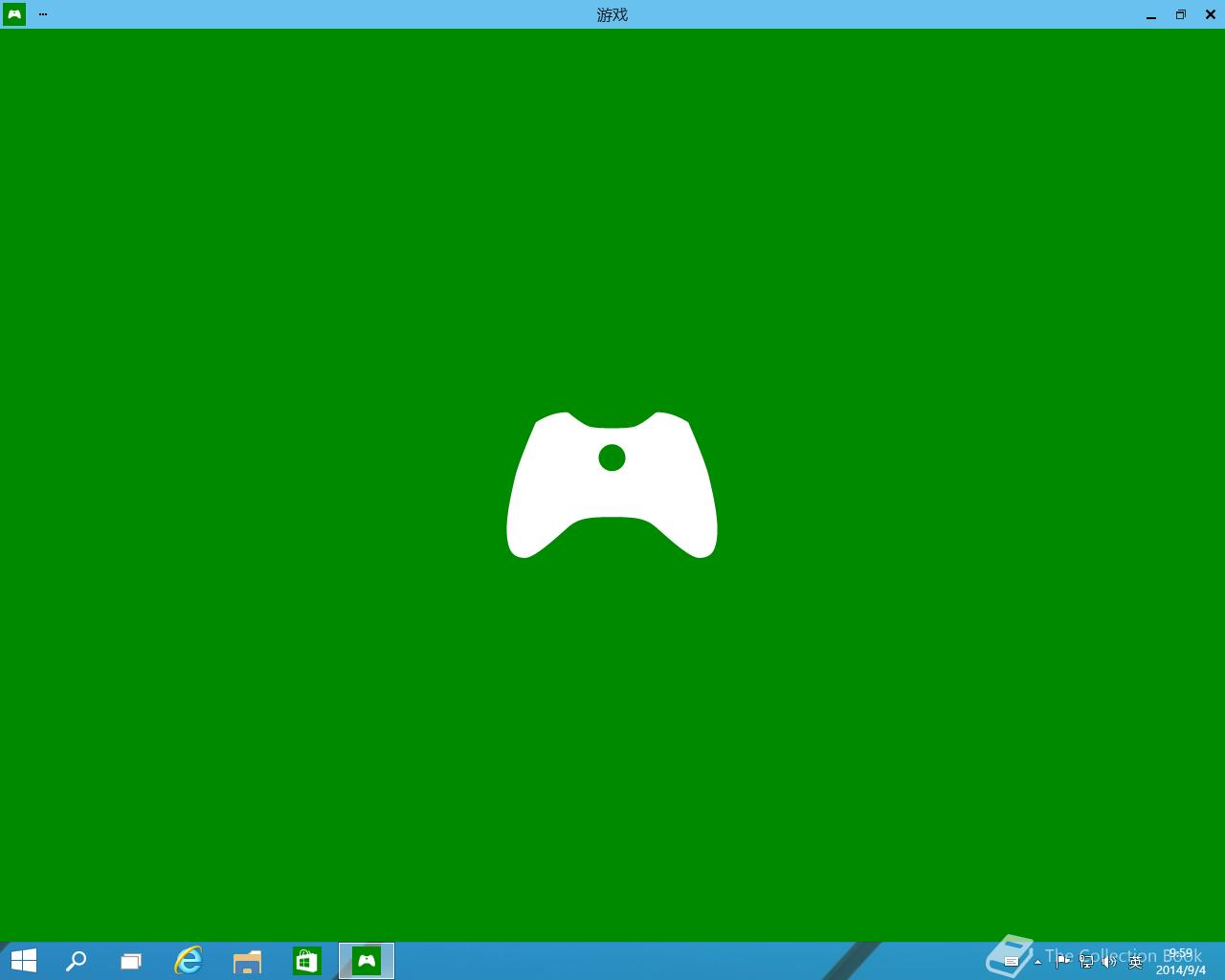
Task: Open the touch keyboard tray icon
Action: (1012, 961)
